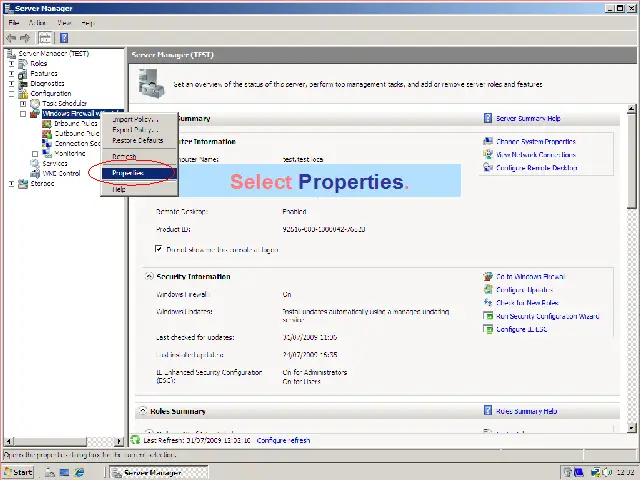
Task: Click the Change System Properties icon
Action: (488, 141)
